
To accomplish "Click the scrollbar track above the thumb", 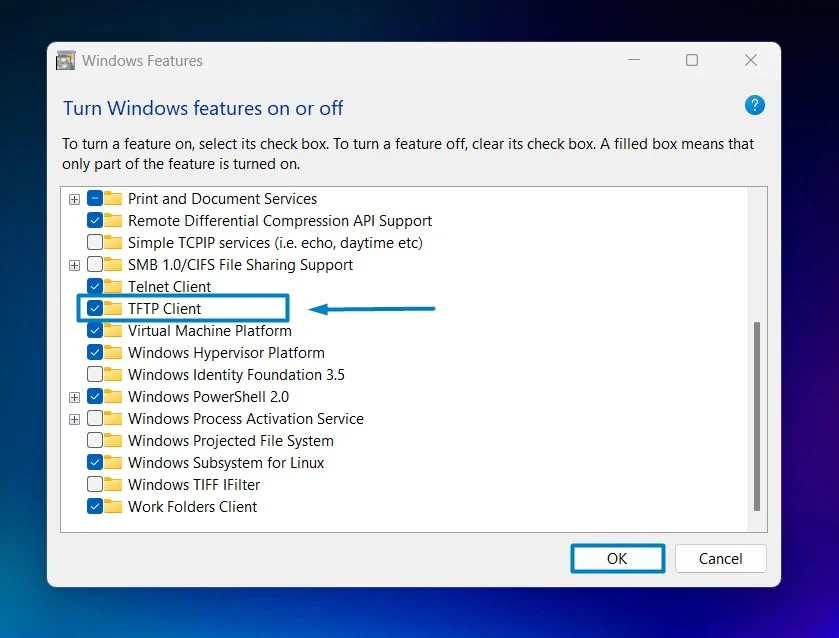I will click(x=757, y=254).
